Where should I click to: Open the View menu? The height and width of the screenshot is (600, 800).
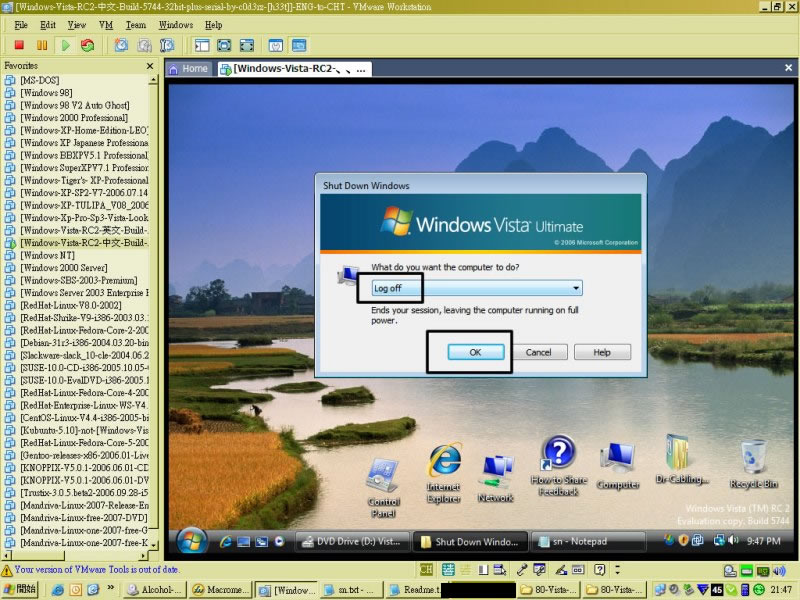click(x=77, y=25)
